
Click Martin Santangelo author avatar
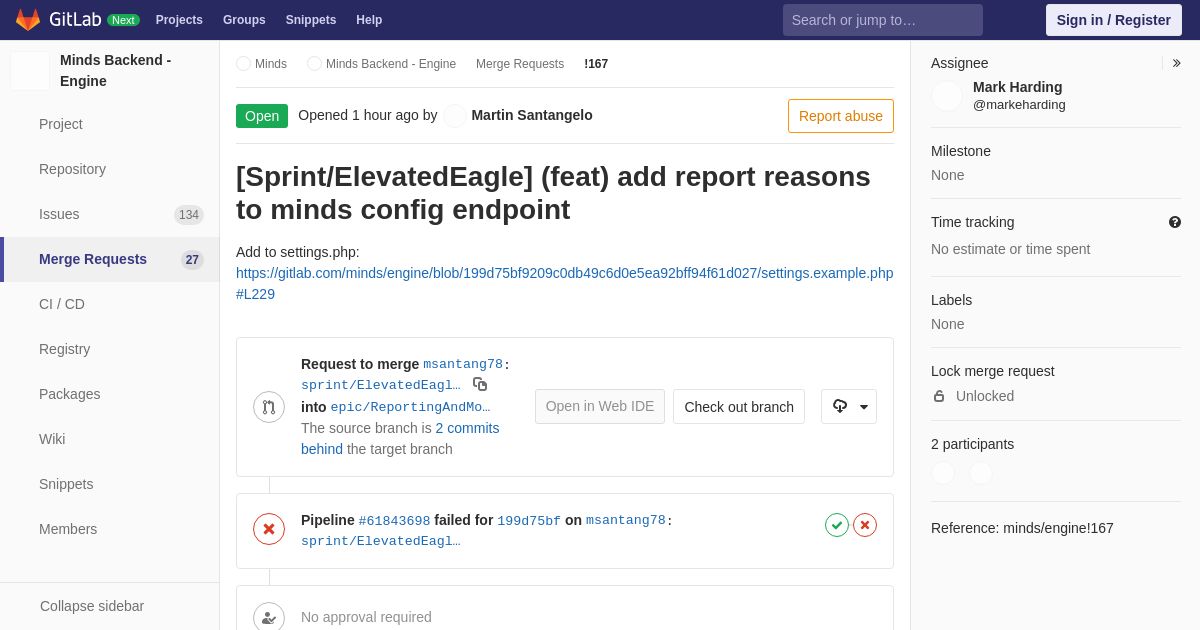click(455, 116)
